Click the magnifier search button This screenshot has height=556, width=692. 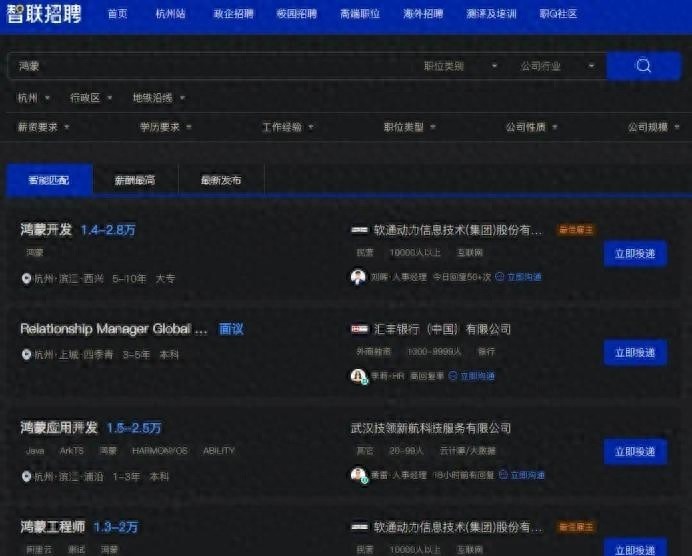[x=643, y=66]
